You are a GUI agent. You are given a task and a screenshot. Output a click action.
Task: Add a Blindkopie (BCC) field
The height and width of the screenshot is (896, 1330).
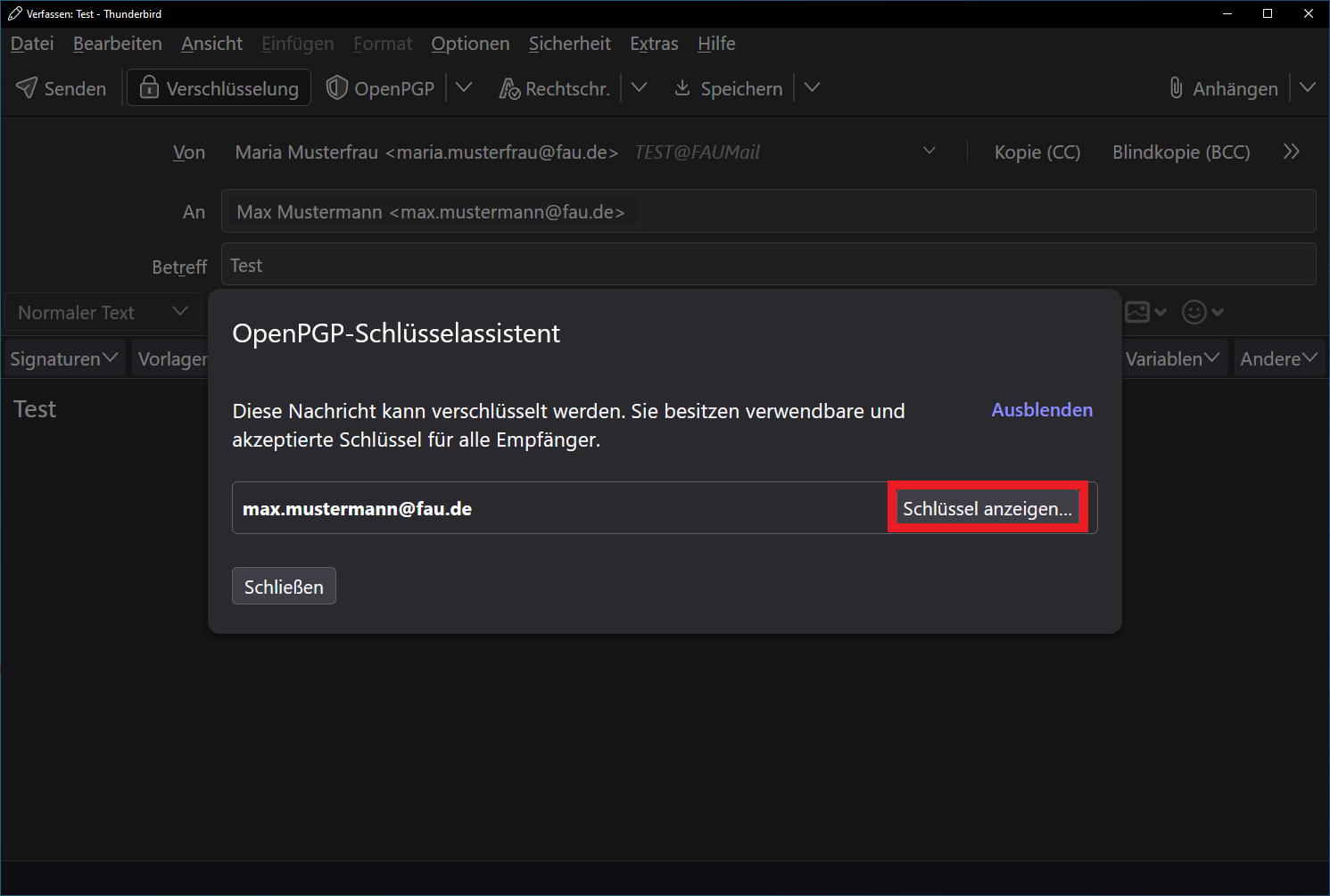click(x=1180, y=152)
